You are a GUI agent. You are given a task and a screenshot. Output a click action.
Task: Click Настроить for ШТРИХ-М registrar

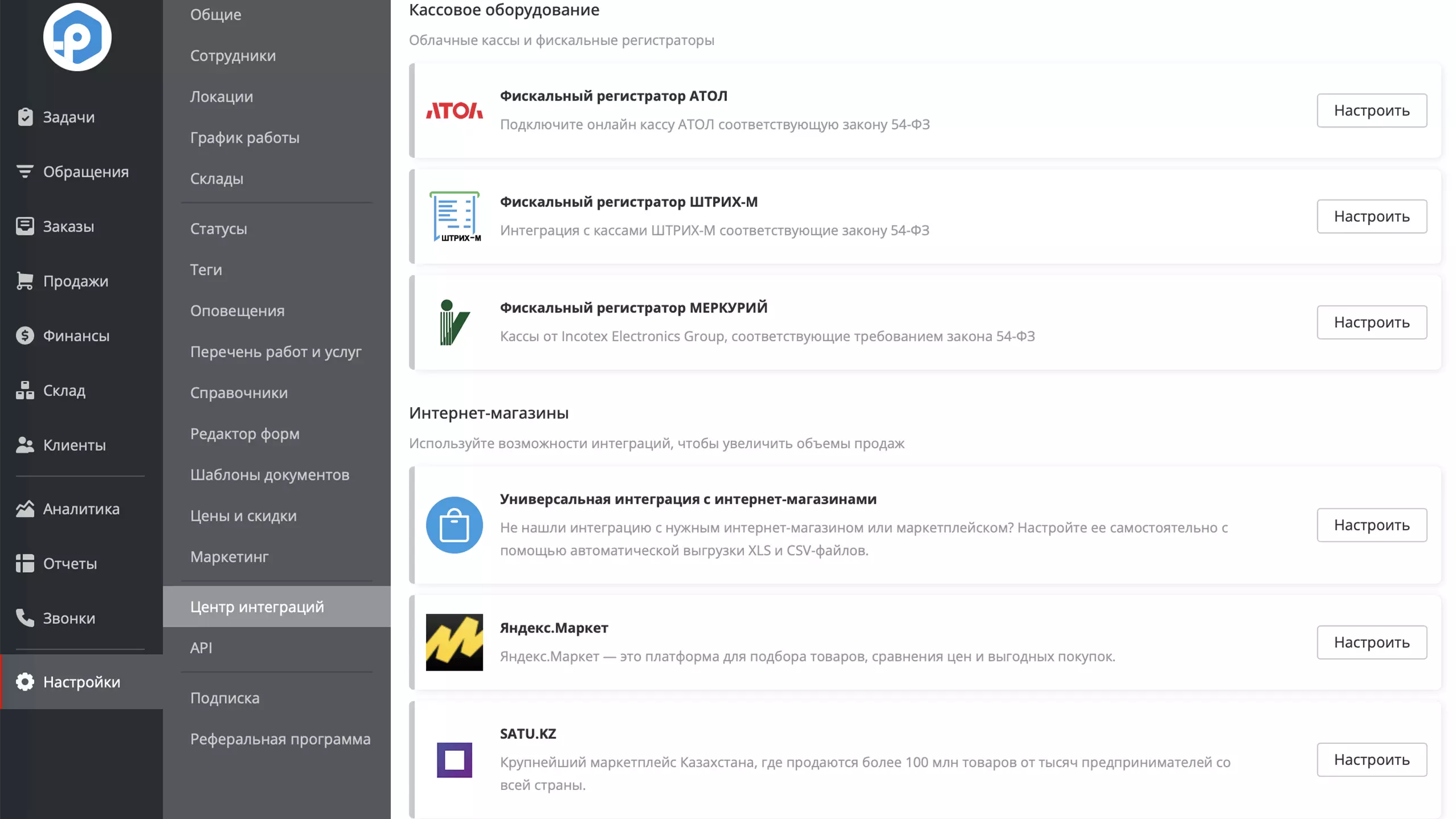(1372, 216)
